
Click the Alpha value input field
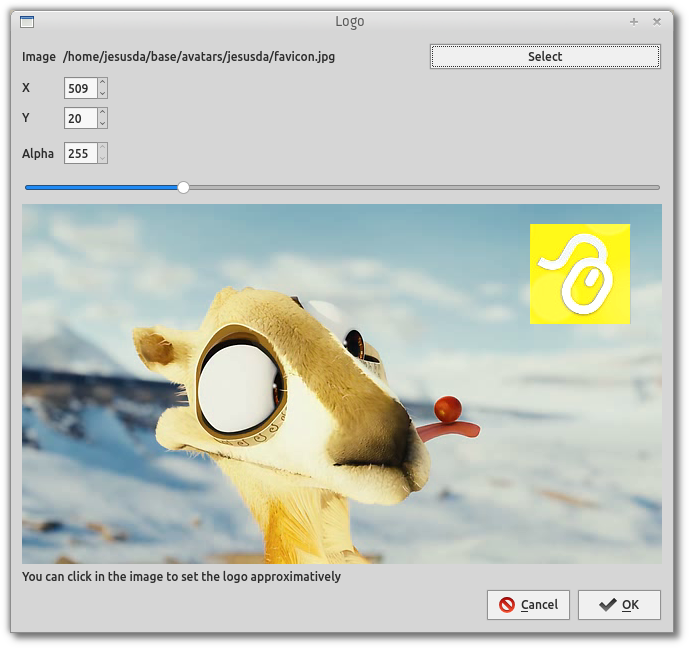click(x=80, y=154)
